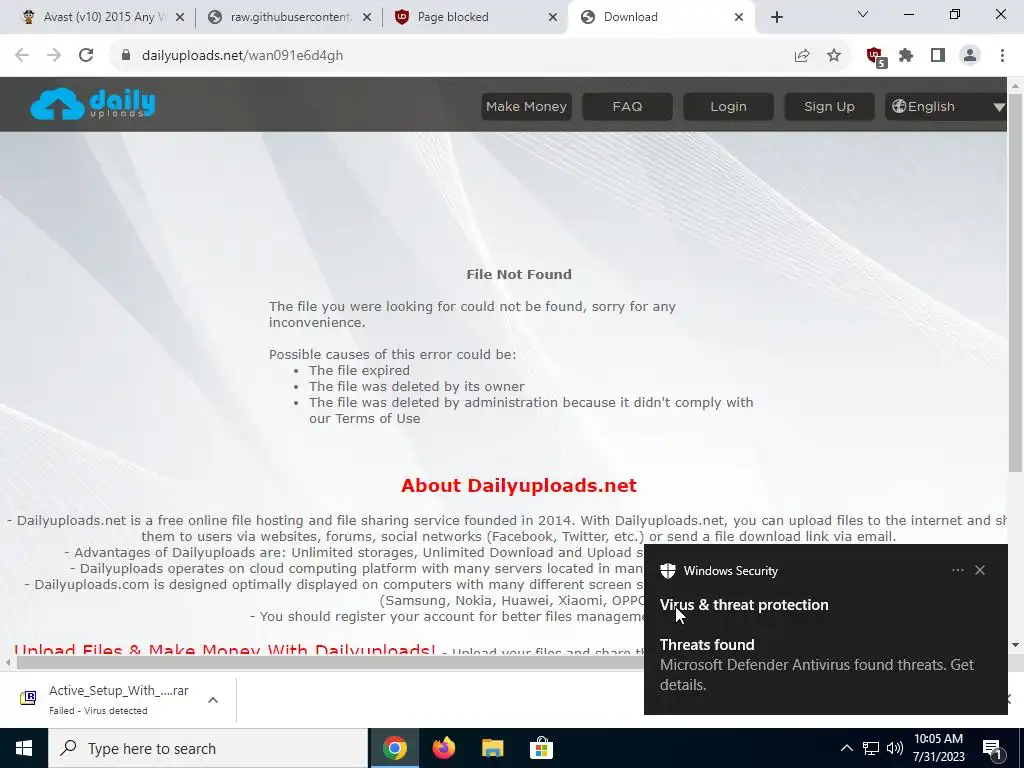The height and width of the screenshot is (768, 1024).
Task: Open the uBlock Origin extension icon
Action: coord(876,57)
